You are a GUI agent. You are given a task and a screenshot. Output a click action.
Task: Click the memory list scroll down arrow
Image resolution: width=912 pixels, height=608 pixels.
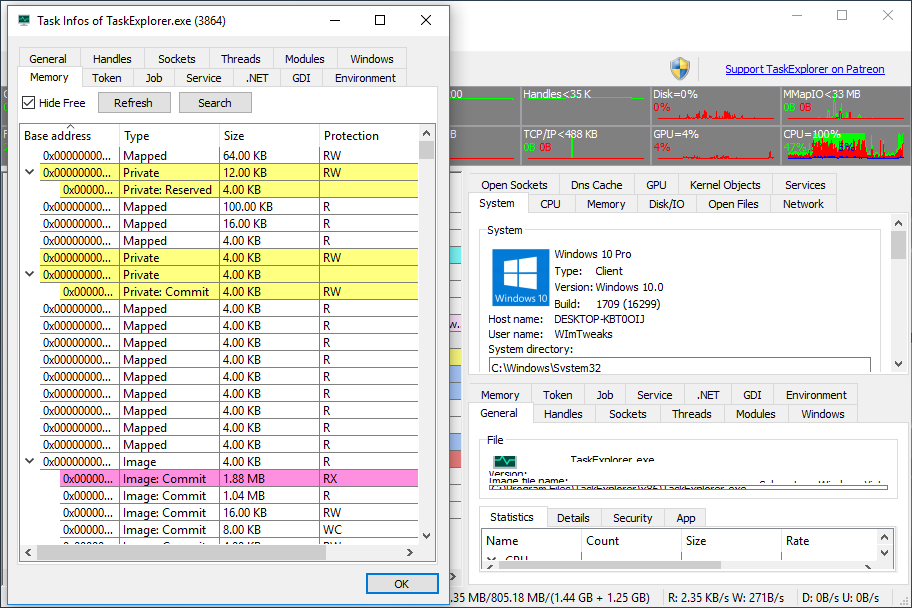[426, 536]
